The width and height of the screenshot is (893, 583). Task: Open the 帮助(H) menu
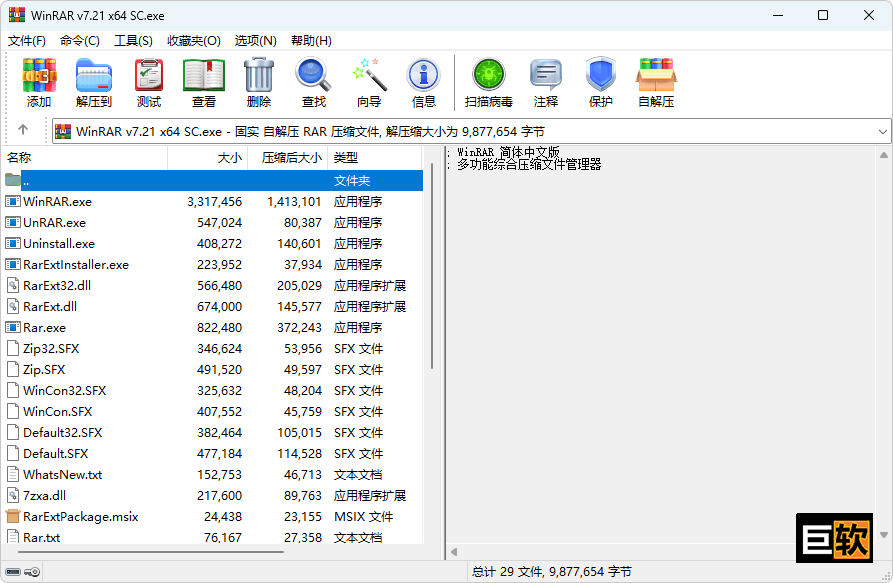[x=311, y=40]
